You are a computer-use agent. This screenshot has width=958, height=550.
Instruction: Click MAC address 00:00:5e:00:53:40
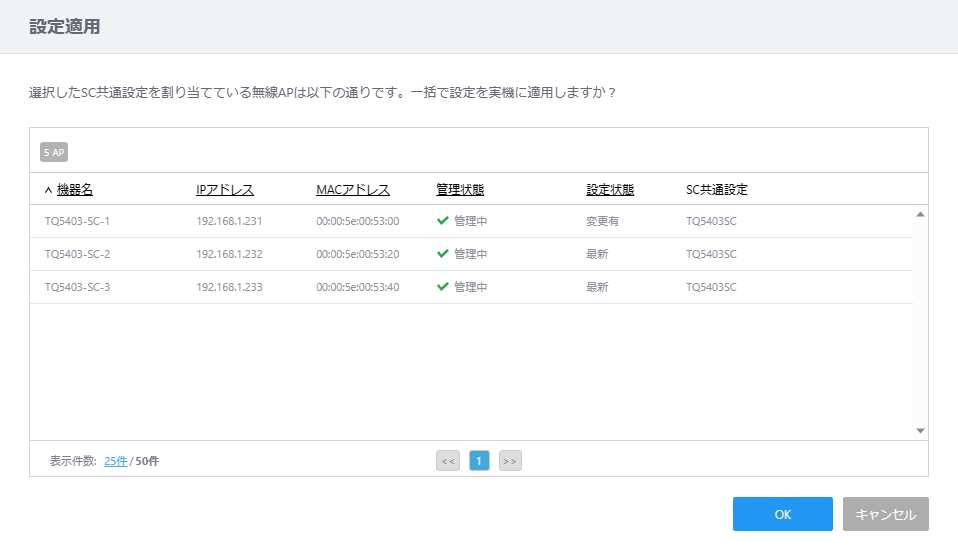pyautogui.click(x=358, y=287)
